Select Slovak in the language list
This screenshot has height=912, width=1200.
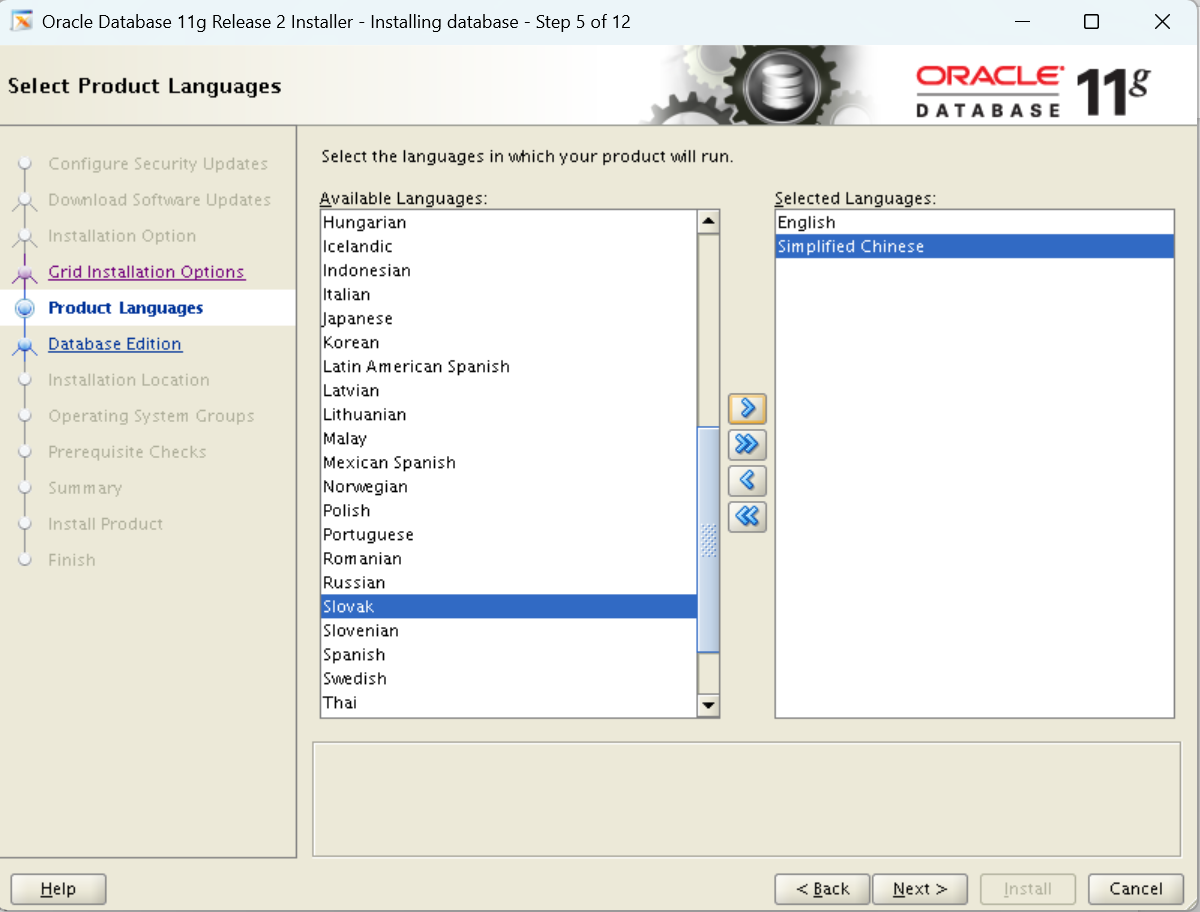point(349,606)
